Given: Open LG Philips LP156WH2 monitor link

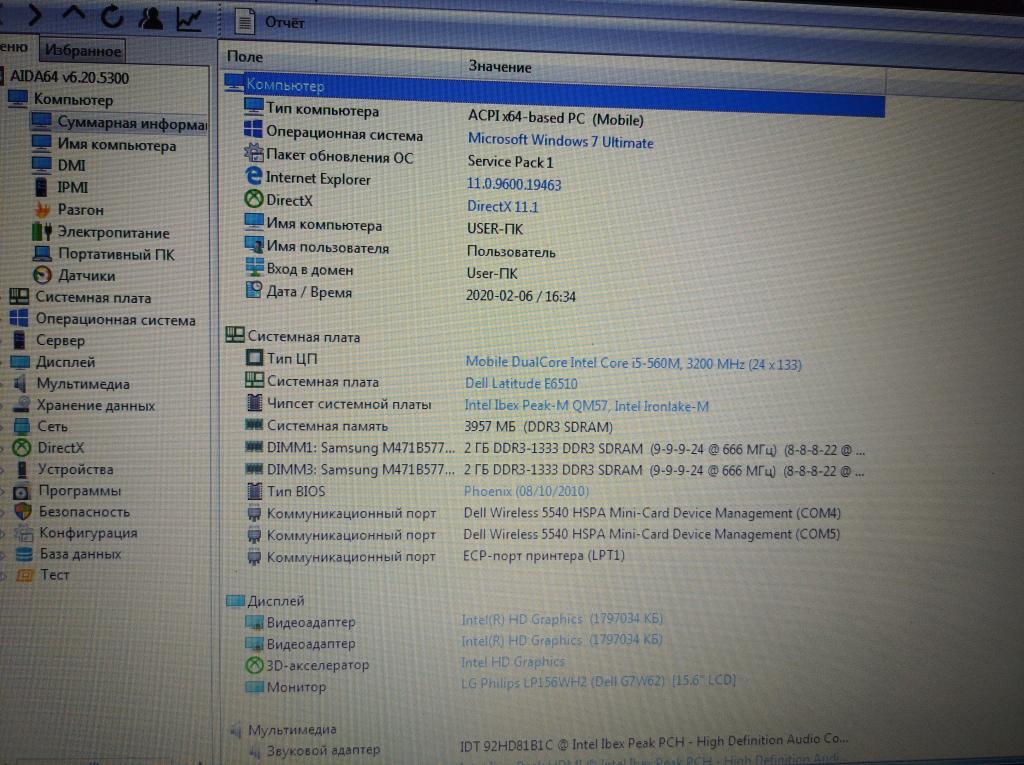Looking at the screenshot, I should point(598,681).
